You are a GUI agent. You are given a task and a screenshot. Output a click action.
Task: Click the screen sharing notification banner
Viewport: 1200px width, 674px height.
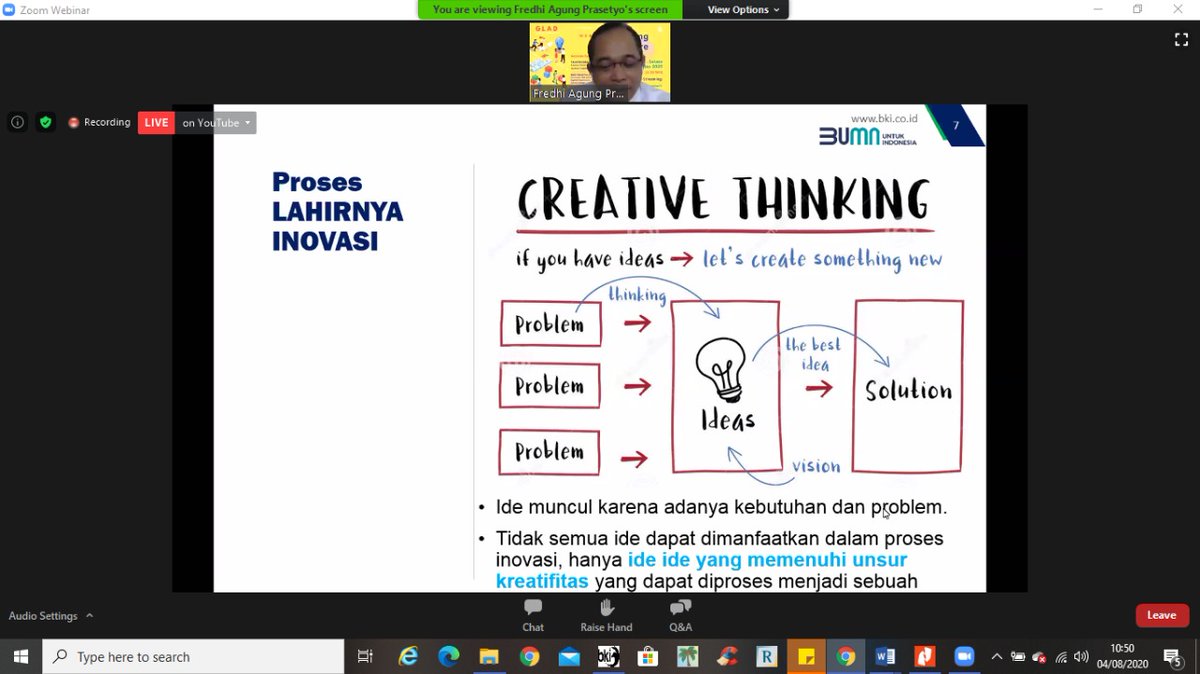[550, 9]
